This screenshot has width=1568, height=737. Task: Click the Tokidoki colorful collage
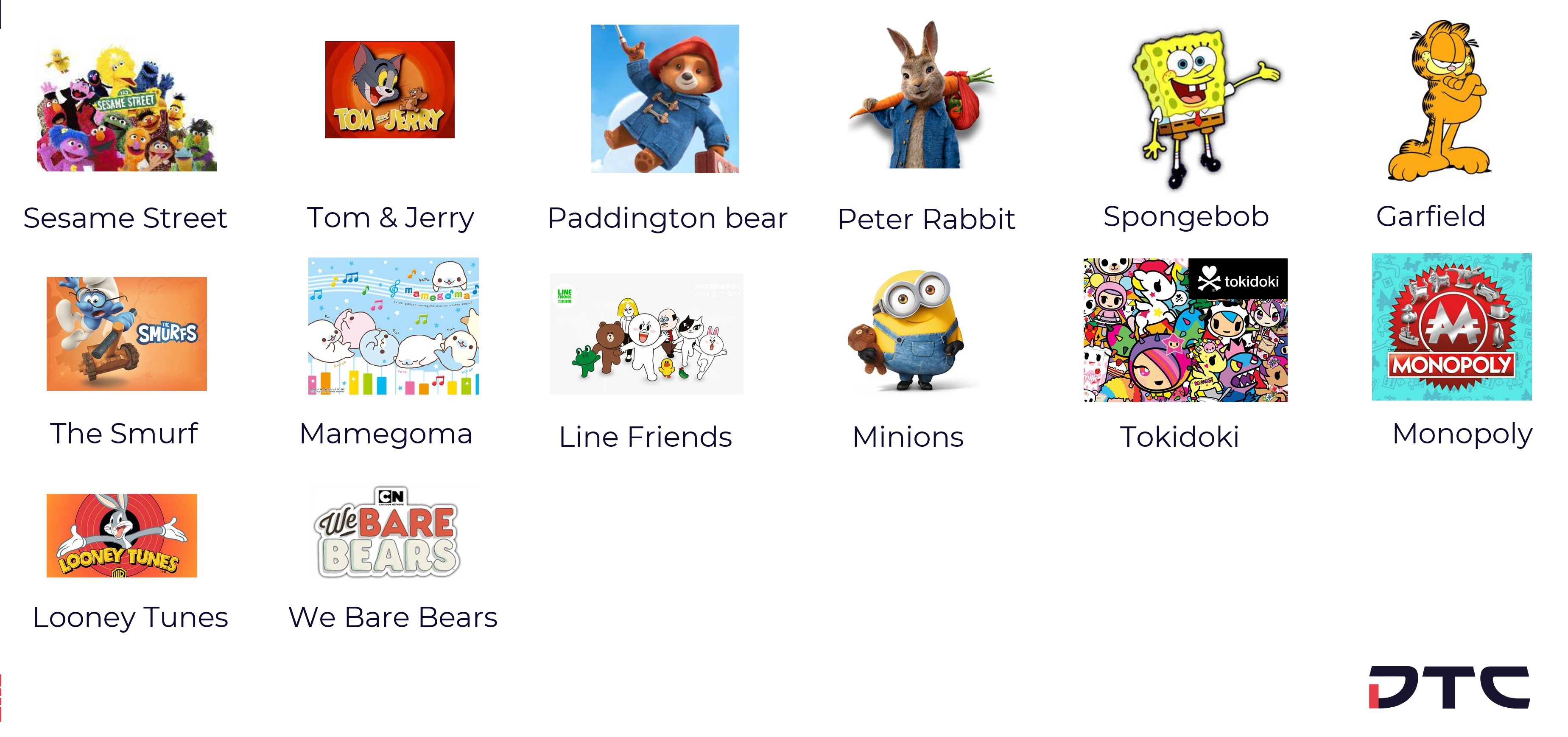(1185, 330)
